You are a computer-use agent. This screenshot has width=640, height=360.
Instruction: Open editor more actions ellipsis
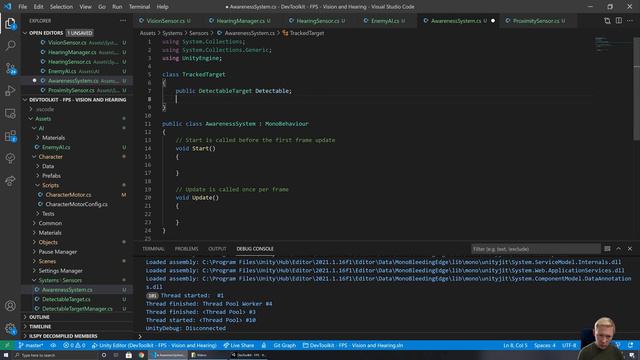coord(630,20)
